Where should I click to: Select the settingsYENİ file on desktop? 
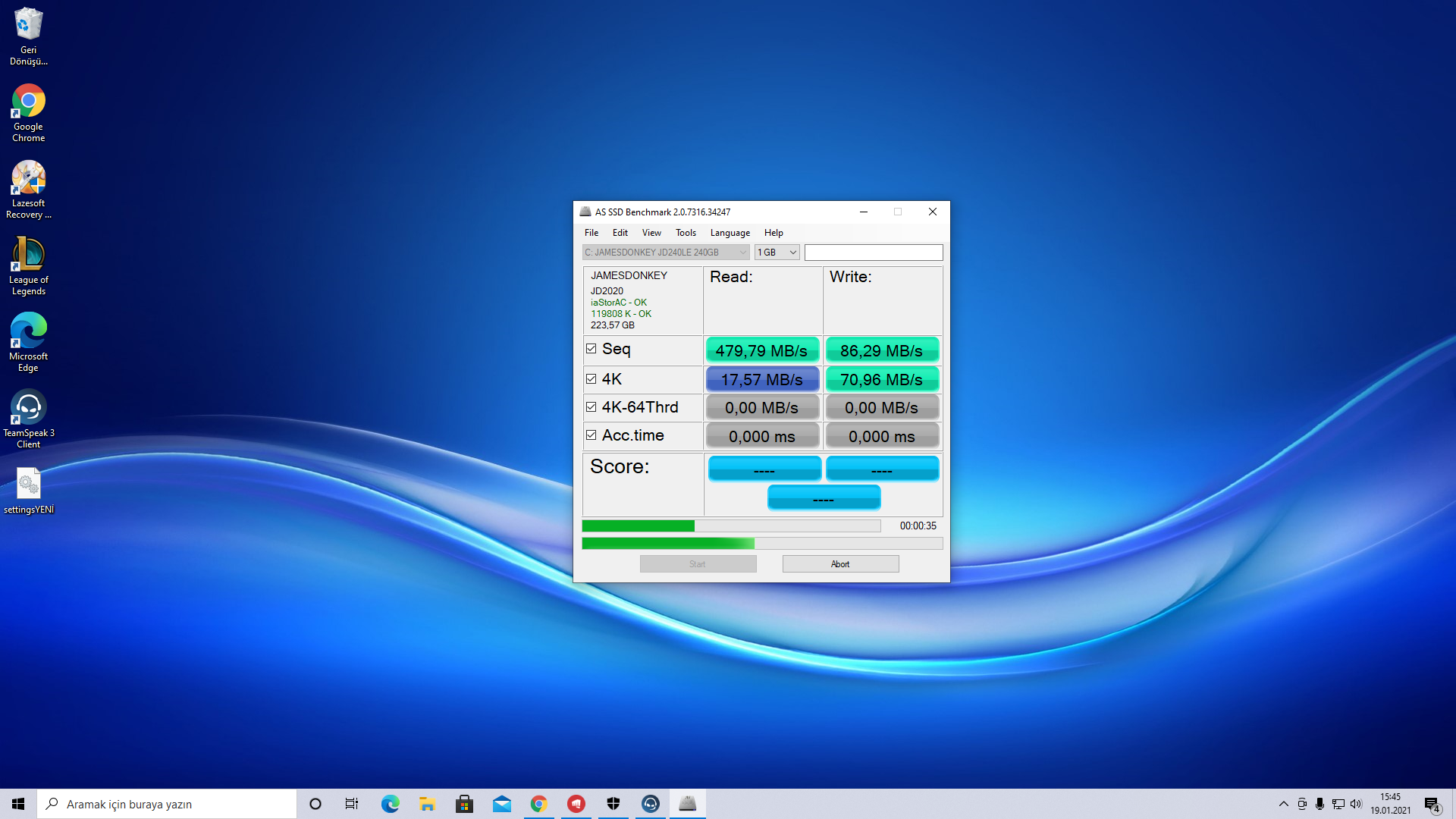click(x=28, y=491)
